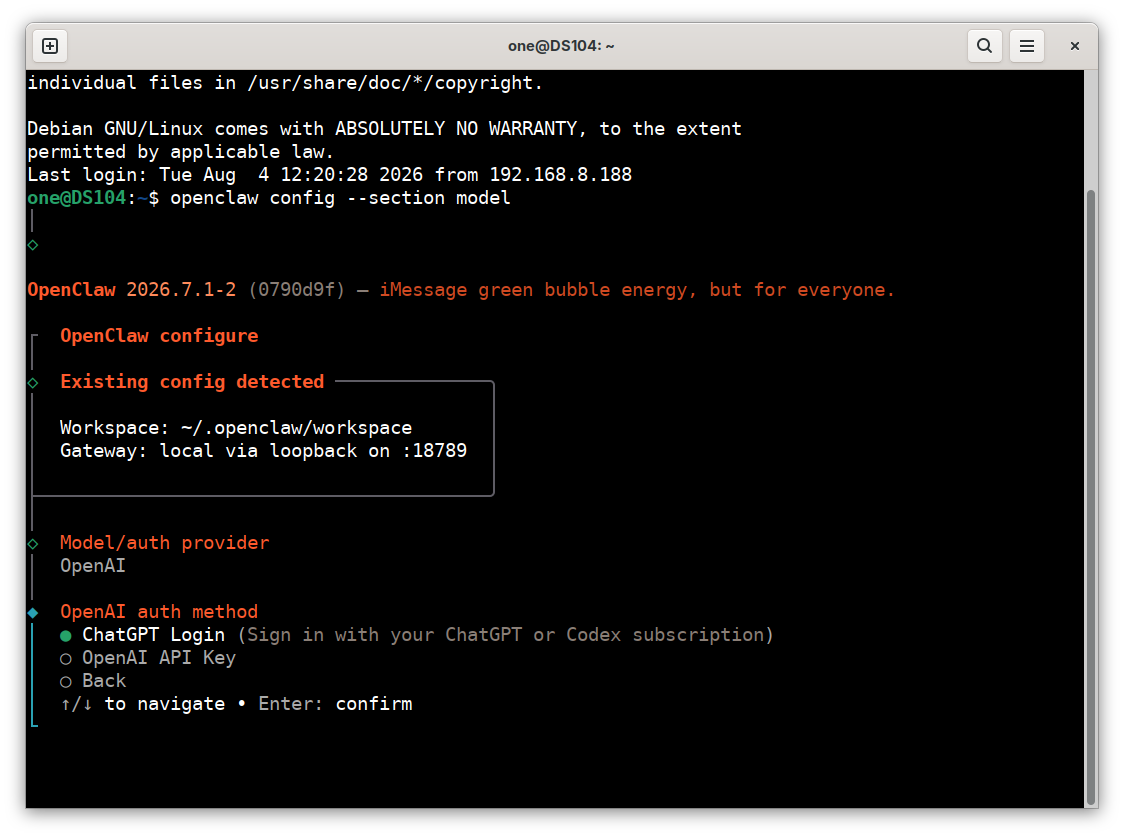1124x837 pixels.
Task: Click the terminal vertical scrollbar
Action: 1091,497
